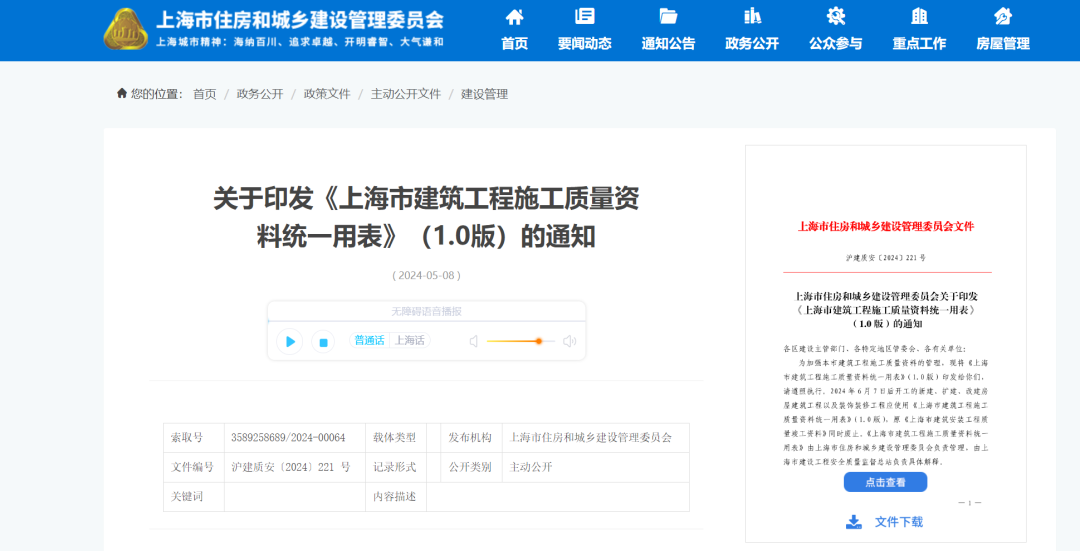Adjust the audio volume slider
This screenshot has height=551, width=1080.
pos(520,341)
